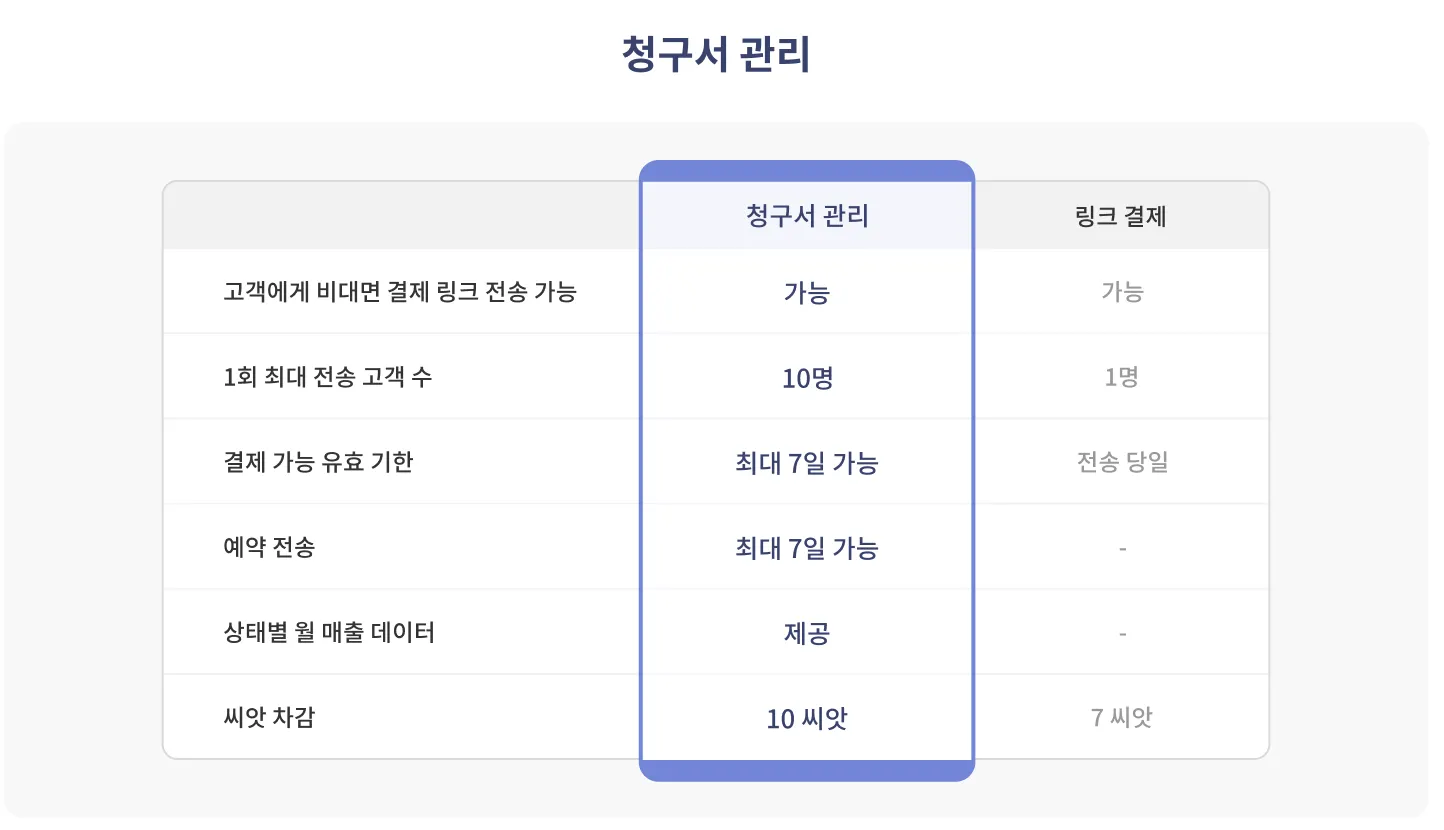This screenshot has height=830, width=1444.
Task: Click the 고객에게 비대면 결제 링크 전송 가능 row label
Action: pyautogui.click(x=400, y=292)
